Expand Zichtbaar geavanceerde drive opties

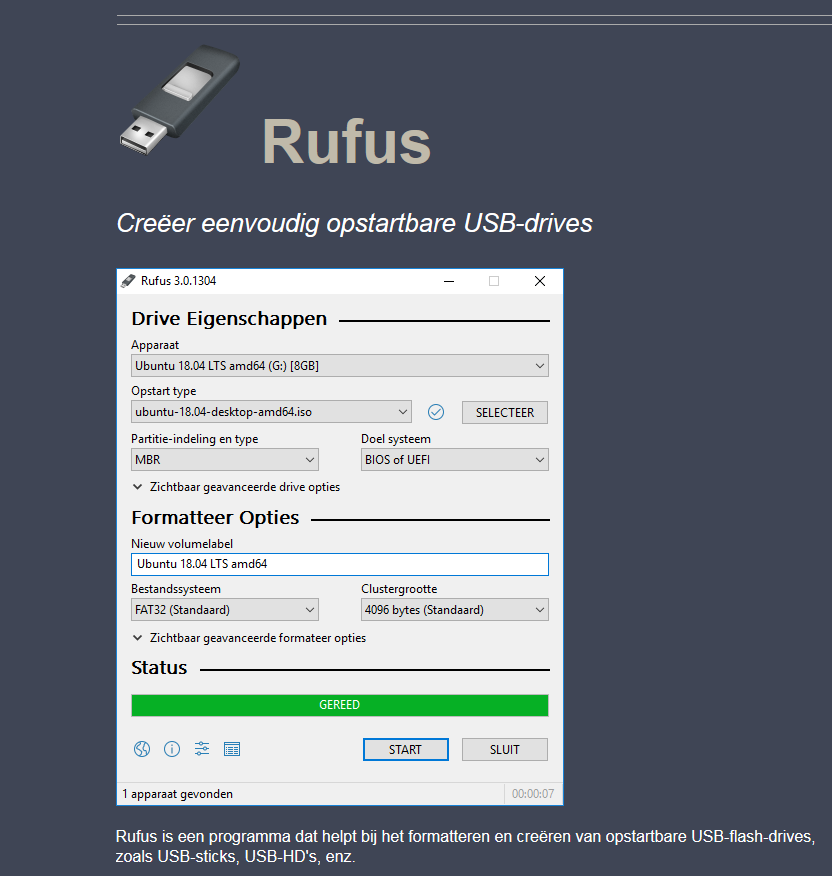point(236,487)
